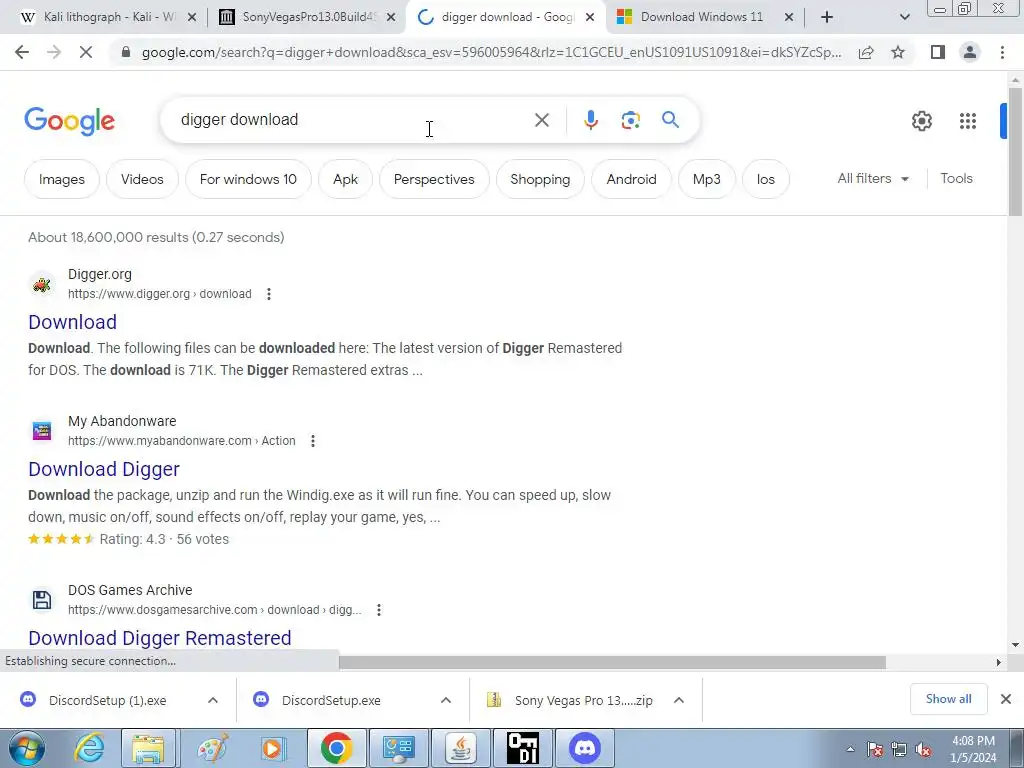Viewport: 1024px width, 768px height.
Task: Open the Windows Start menu
Action: point(27,748)
